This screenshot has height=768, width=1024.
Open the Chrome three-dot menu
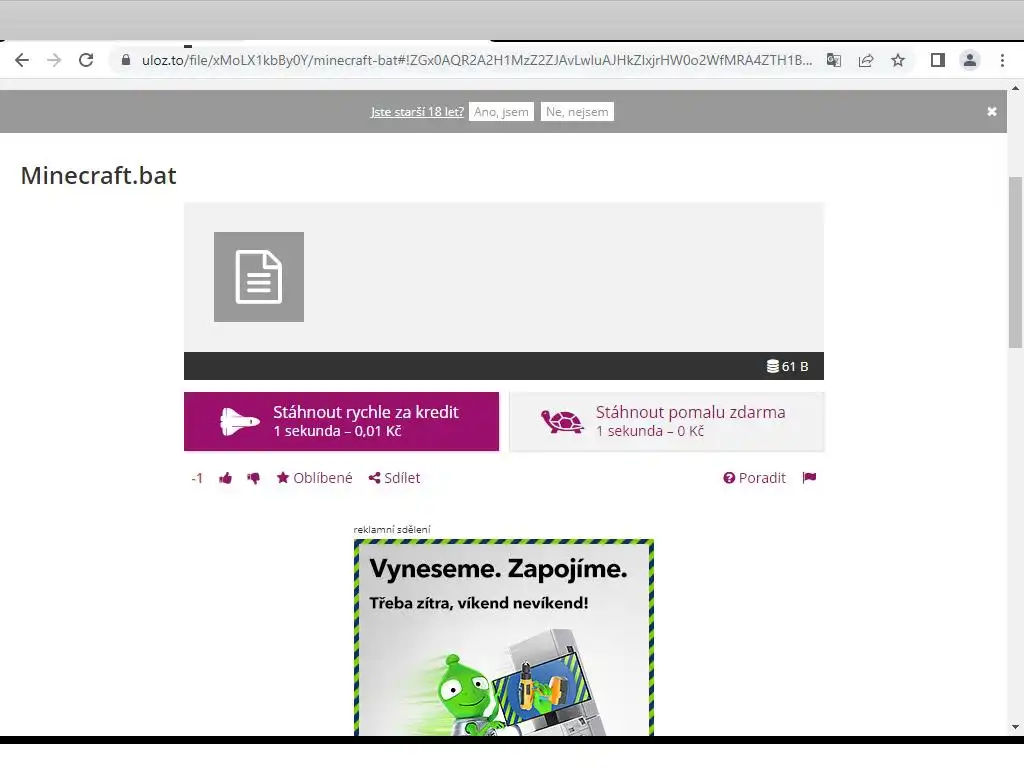click(1002, 61)
